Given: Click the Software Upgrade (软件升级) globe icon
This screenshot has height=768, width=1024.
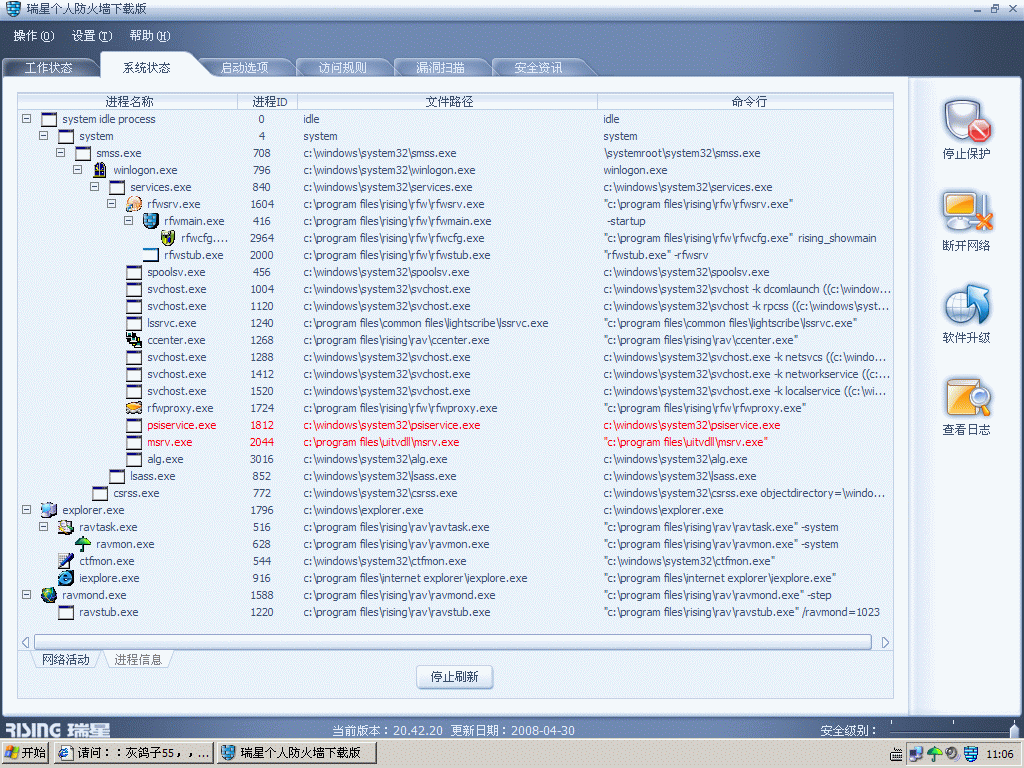Looking at the screenshot, I should pos(967,304).
